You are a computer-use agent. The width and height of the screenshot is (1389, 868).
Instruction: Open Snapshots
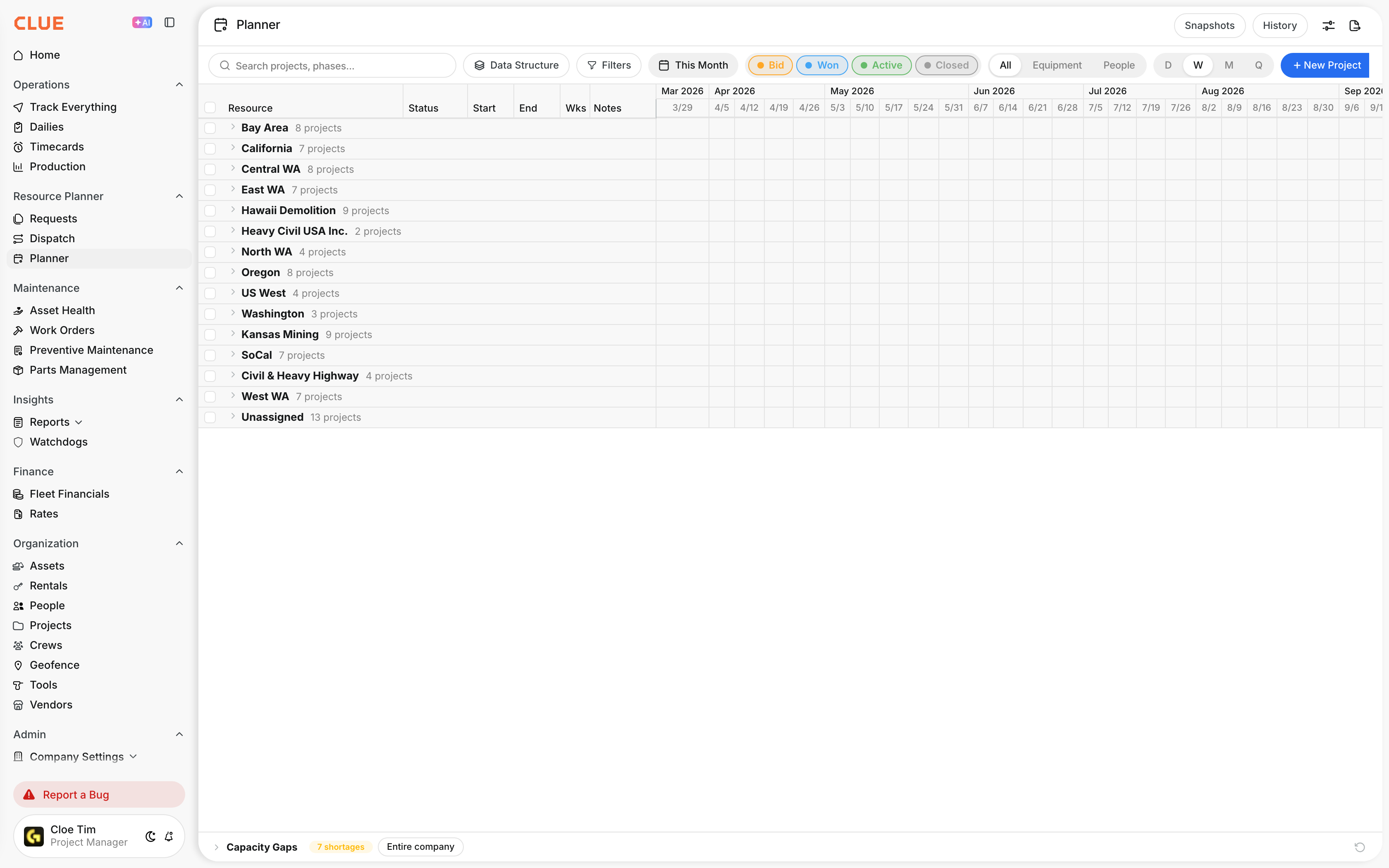pyautogui.click(x=1209, y=26)
